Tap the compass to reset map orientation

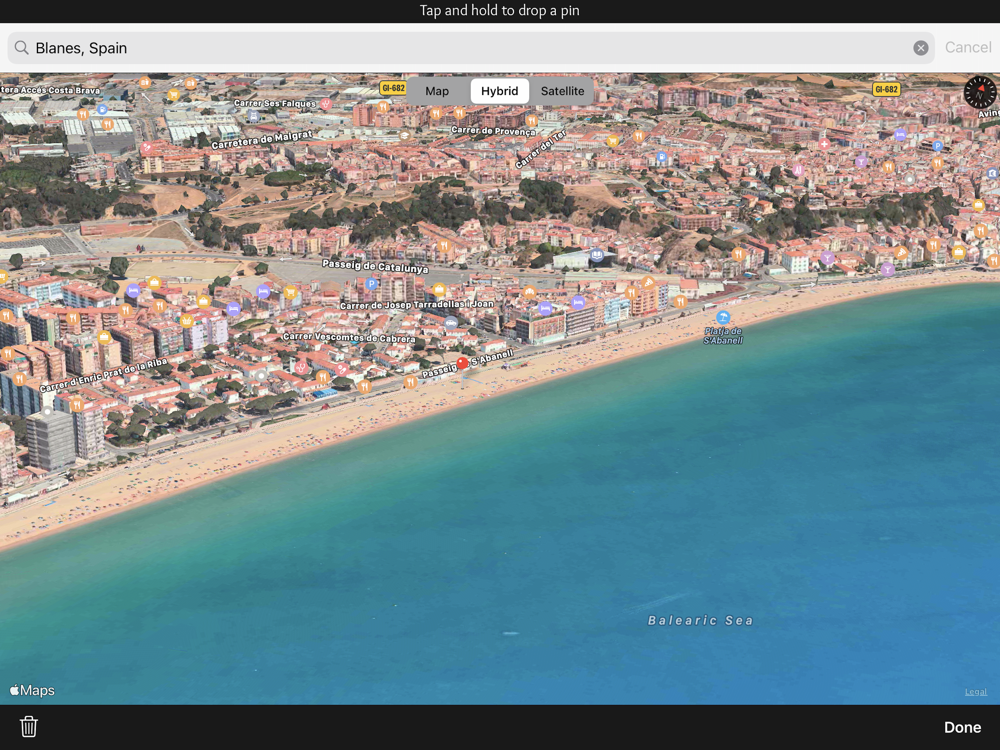point(980,92)
